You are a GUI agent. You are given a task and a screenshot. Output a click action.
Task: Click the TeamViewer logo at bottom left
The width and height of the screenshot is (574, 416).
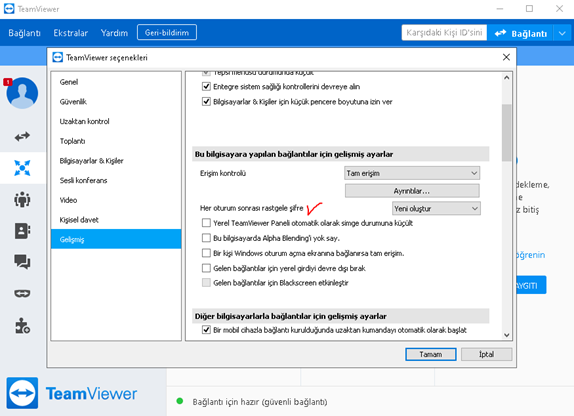[22, 393]
